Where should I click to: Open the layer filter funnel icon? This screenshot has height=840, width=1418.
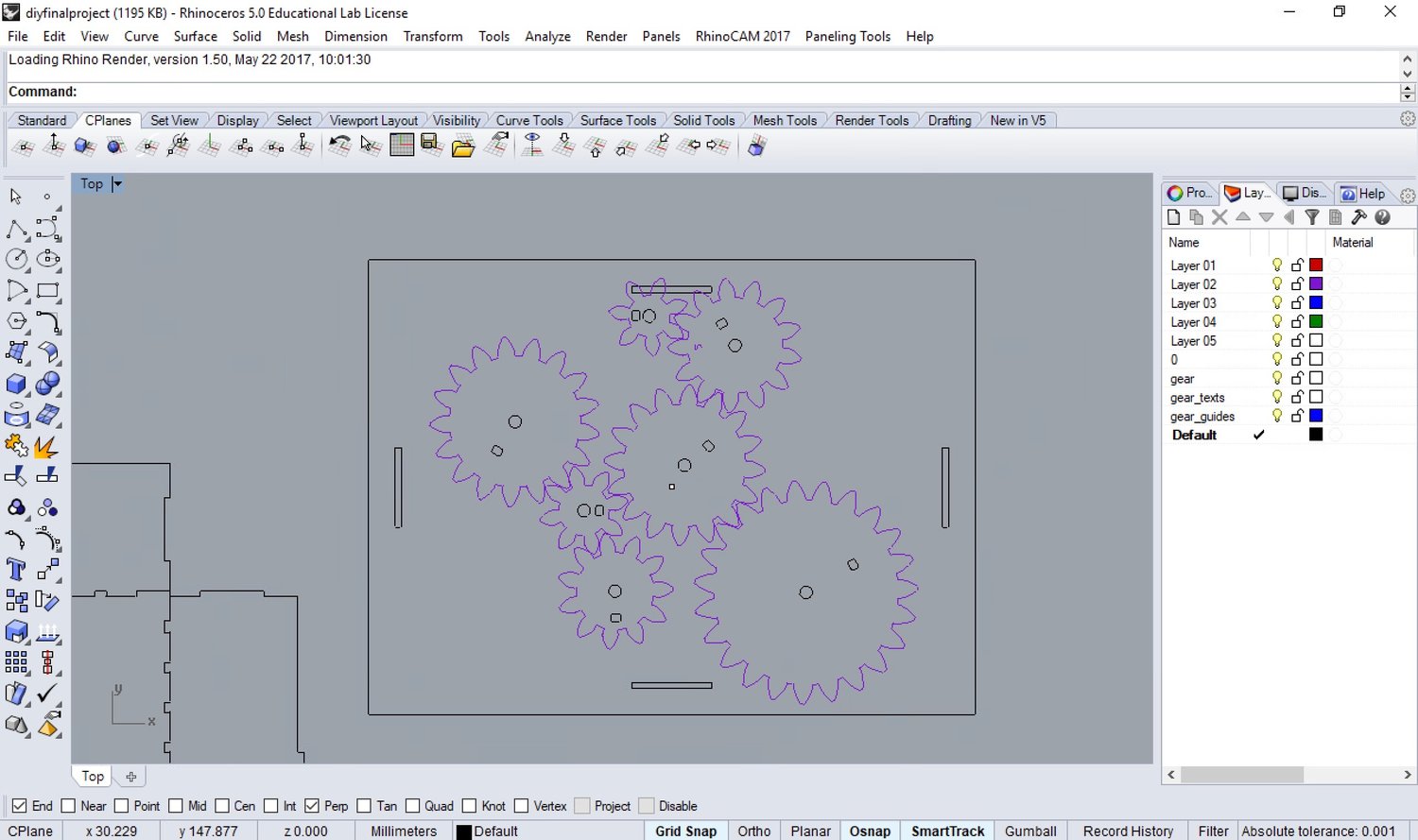point(1312,217)
